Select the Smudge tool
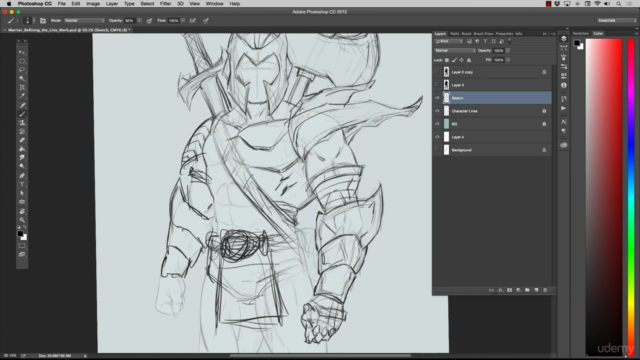The width and height of the screenshot is (640, 360). coord(22,158)
